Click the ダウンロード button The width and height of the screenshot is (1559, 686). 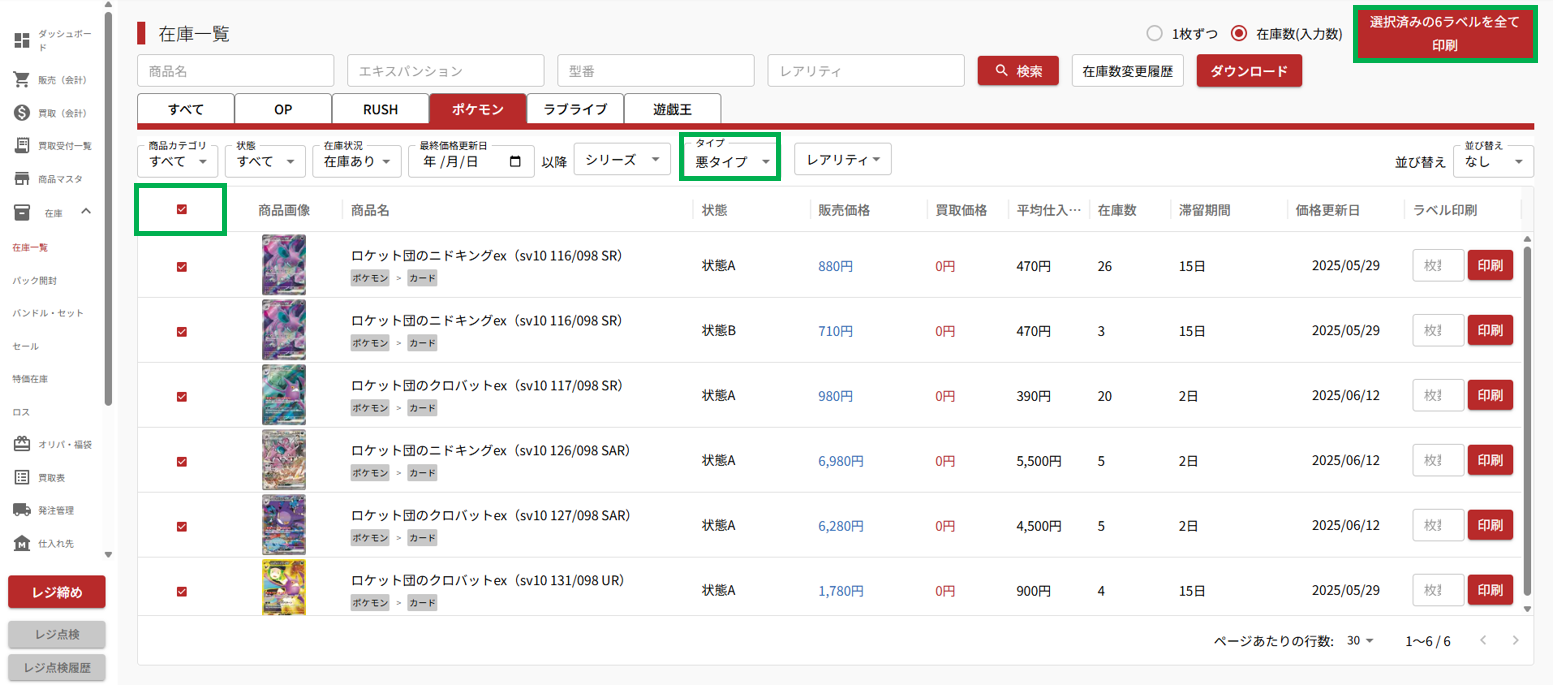click(1248, 71)
